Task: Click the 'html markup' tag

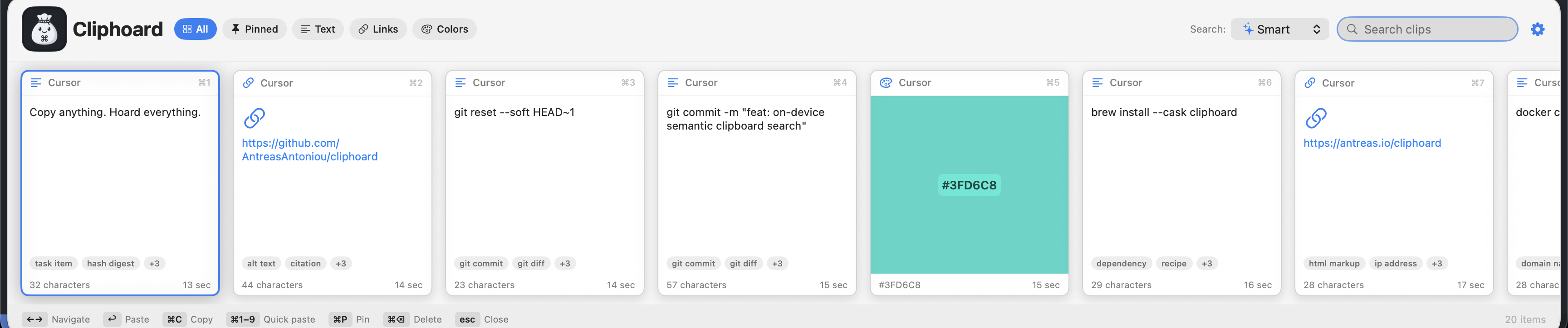Action: click(x=1333, y=264)
